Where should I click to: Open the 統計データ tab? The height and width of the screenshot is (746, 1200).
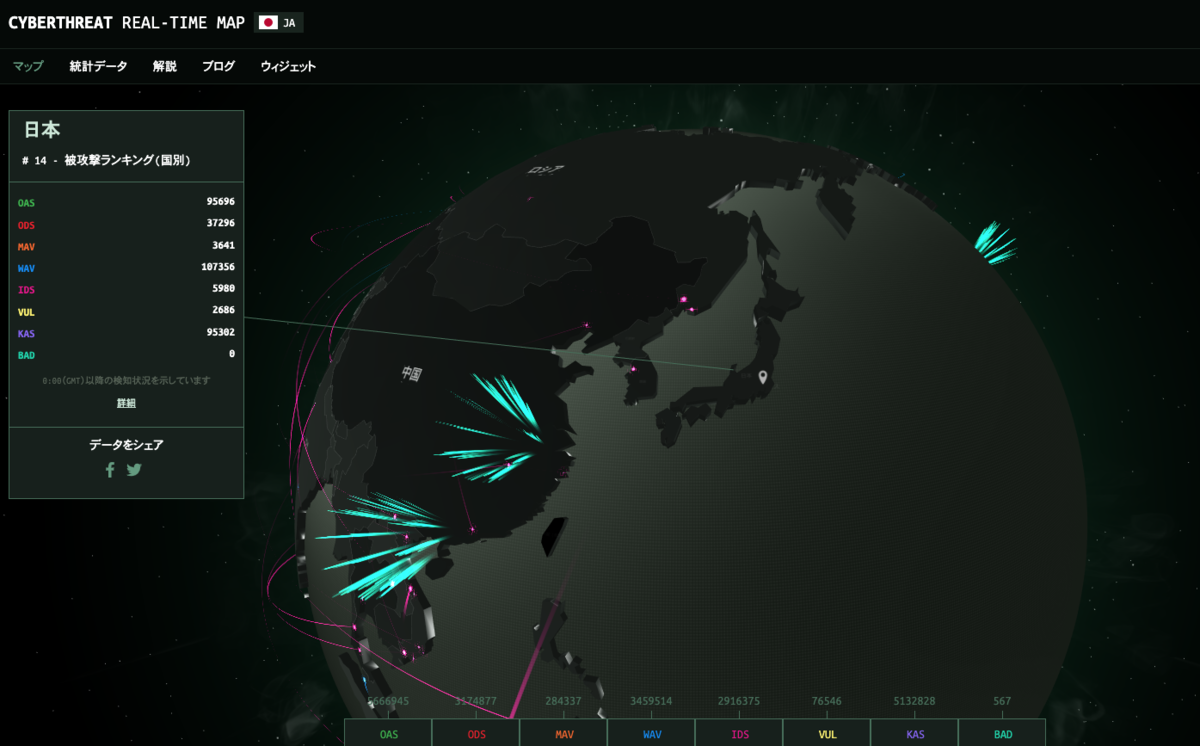(x=98, y=66)
